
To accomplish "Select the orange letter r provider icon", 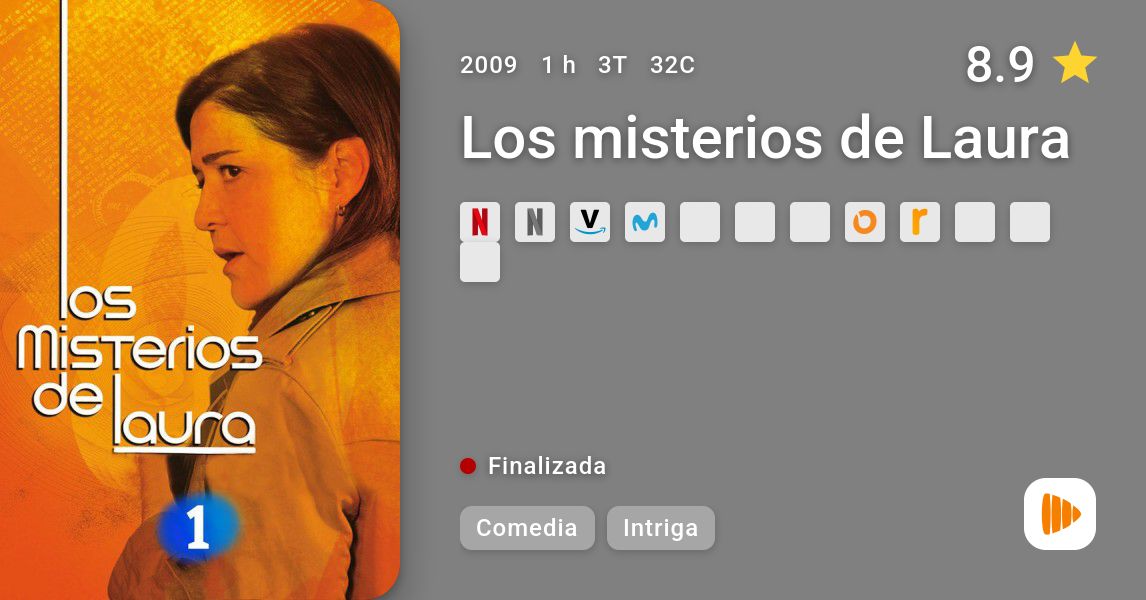I will (919, 222).
